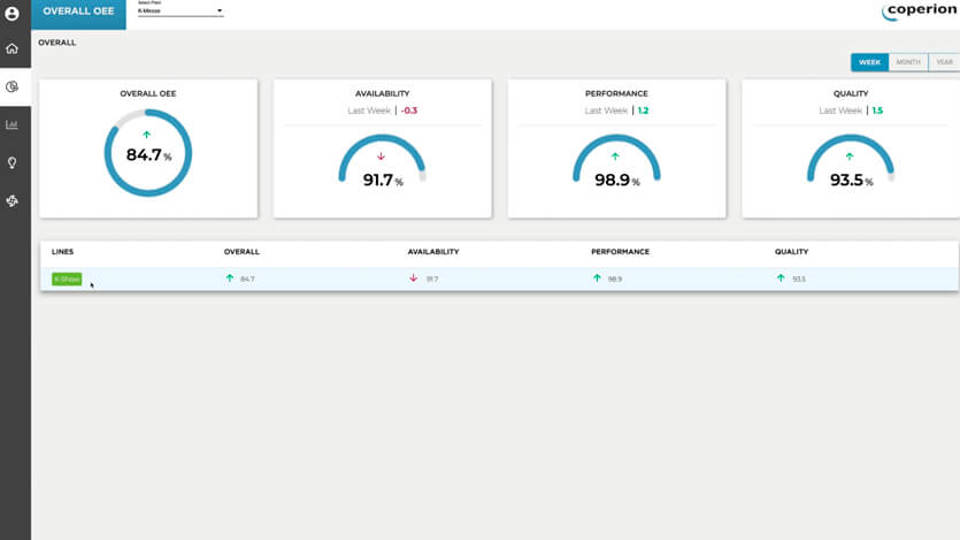Image resolution: width=960 pixels, height=540 pixels.
Task: Switch time range to MONTH
Action: (x=908, y=62)
